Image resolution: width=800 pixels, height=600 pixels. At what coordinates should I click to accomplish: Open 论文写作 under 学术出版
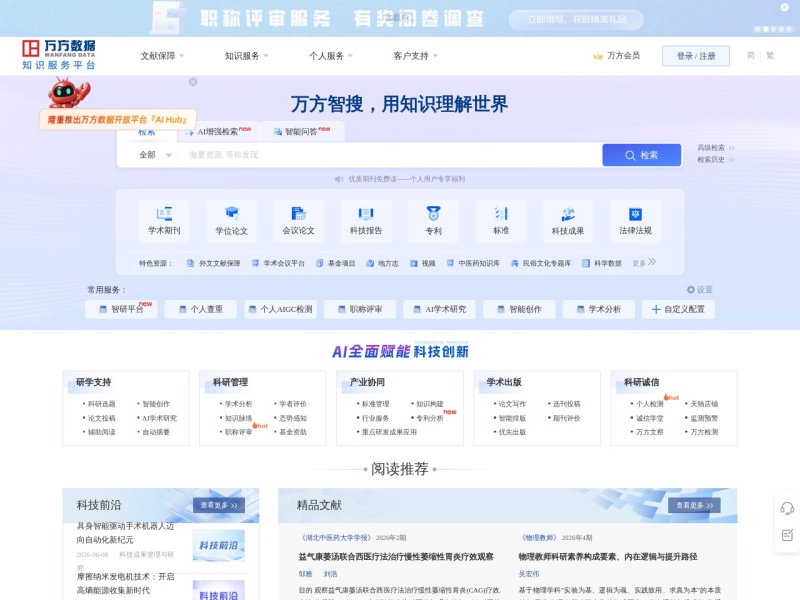(x=512, y=404)
